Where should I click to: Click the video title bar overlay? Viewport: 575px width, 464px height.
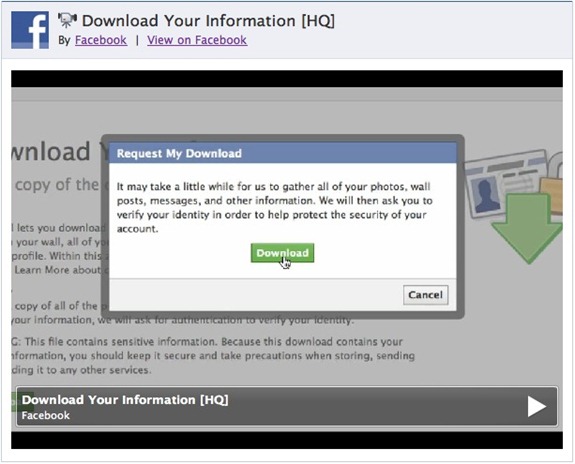pos(287,406)
